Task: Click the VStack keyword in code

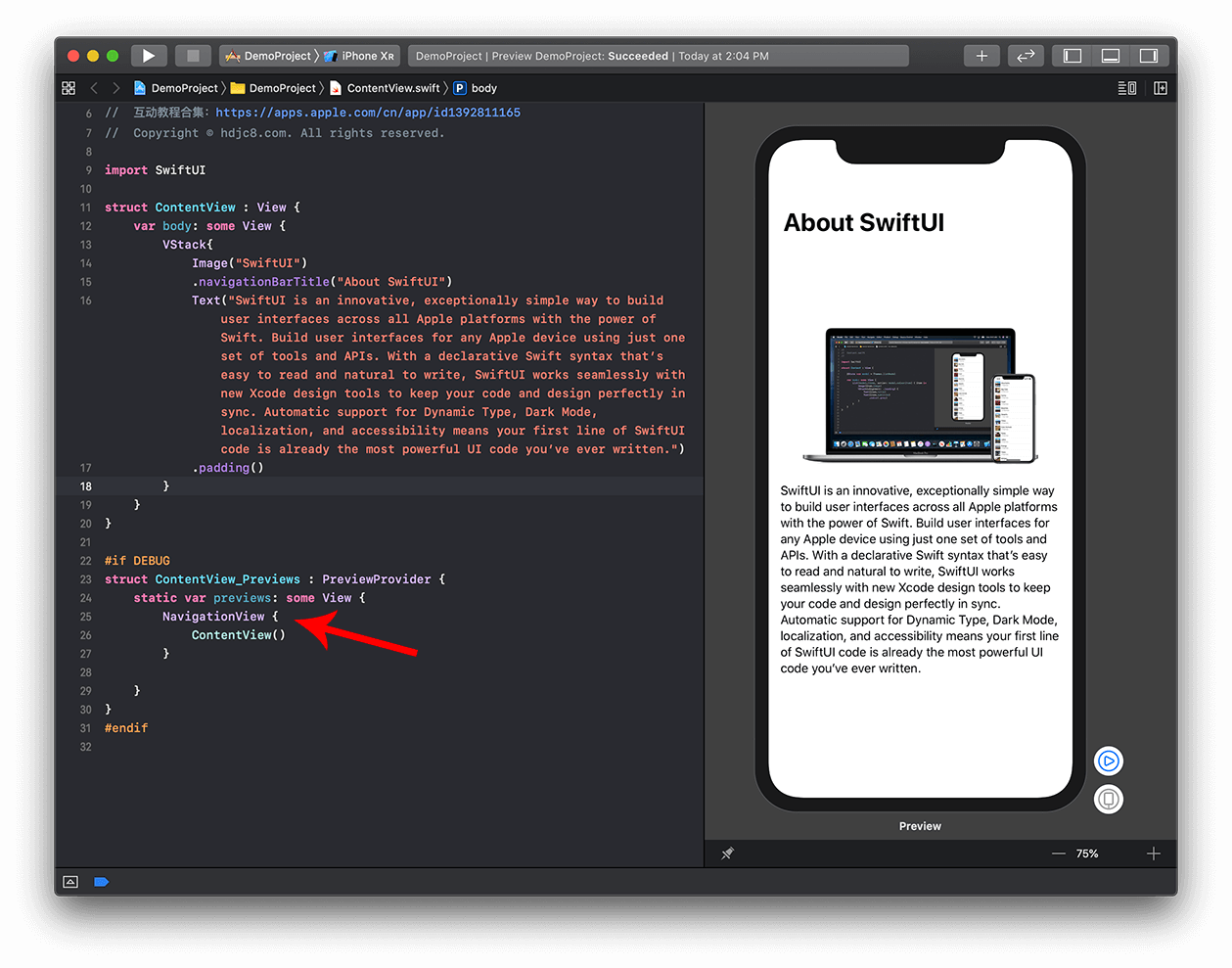Action: coord(184,245)
